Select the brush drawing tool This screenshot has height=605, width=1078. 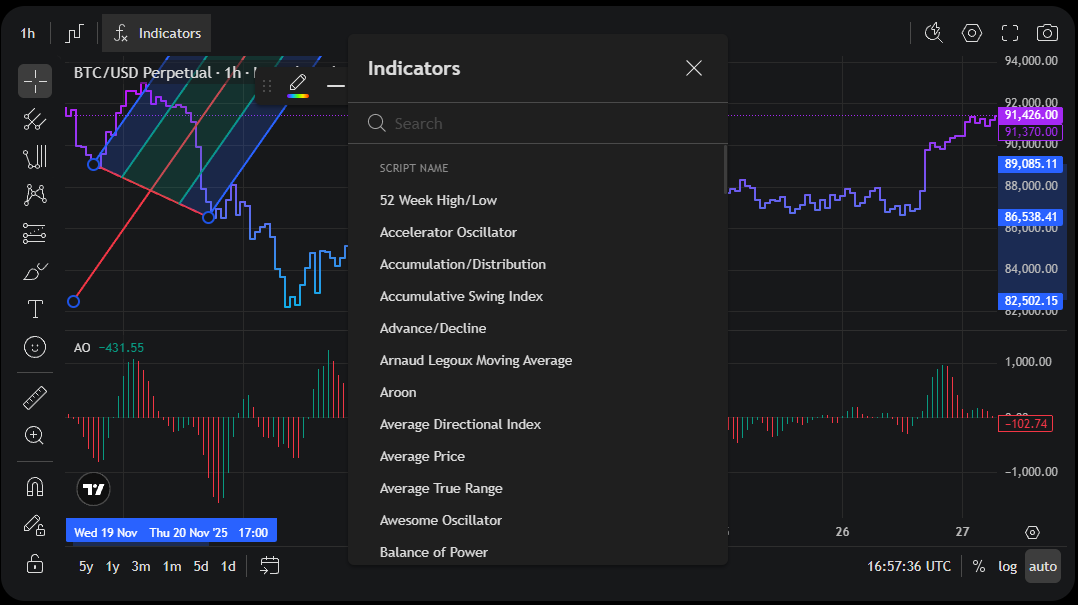35,271
